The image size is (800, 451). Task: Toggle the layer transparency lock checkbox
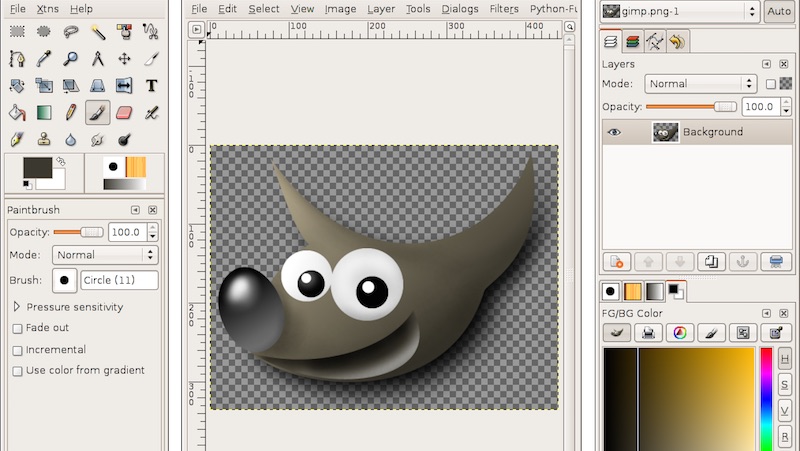(771, 84)
